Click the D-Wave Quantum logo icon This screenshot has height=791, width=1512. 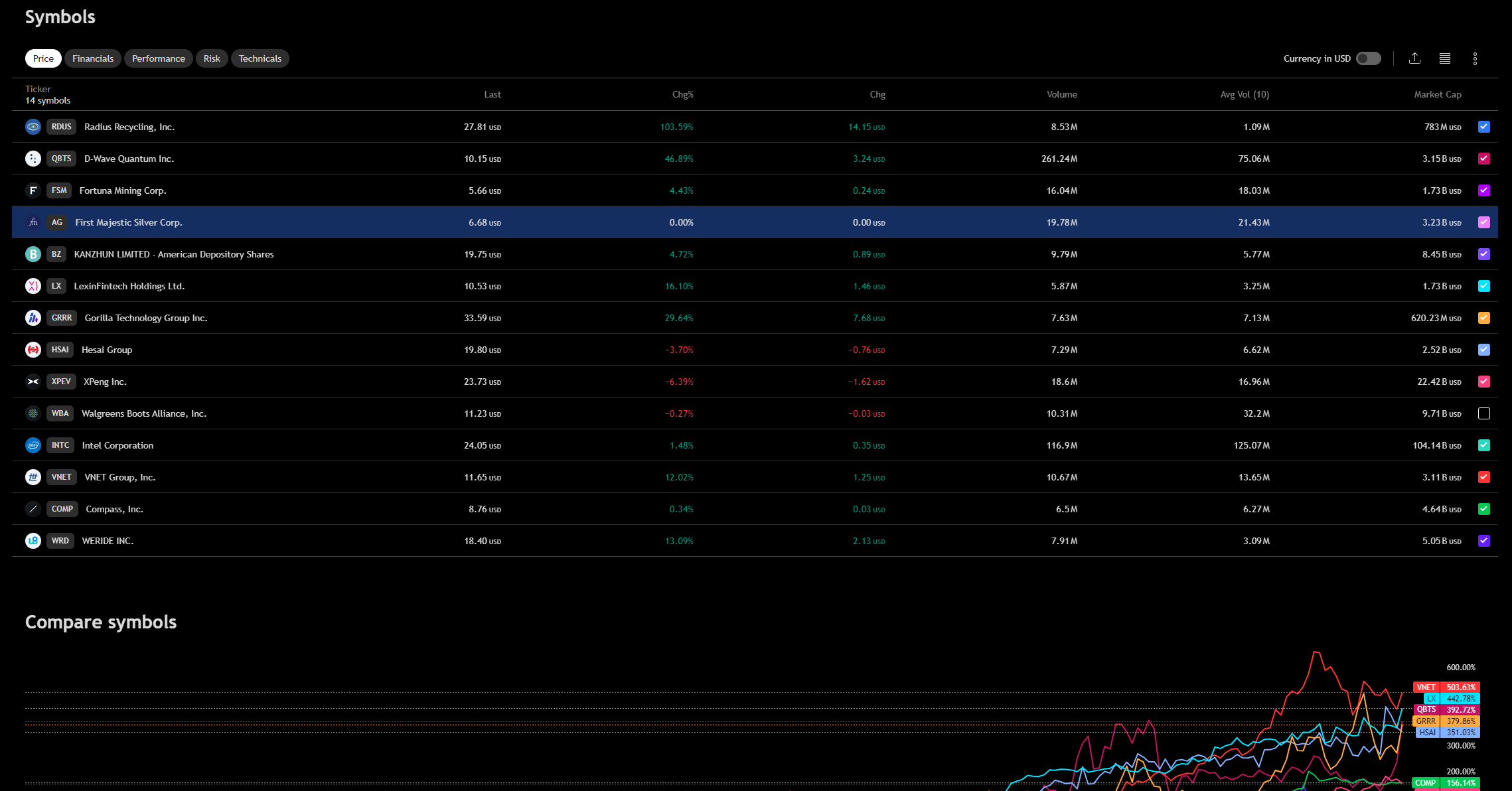(33, 159)
